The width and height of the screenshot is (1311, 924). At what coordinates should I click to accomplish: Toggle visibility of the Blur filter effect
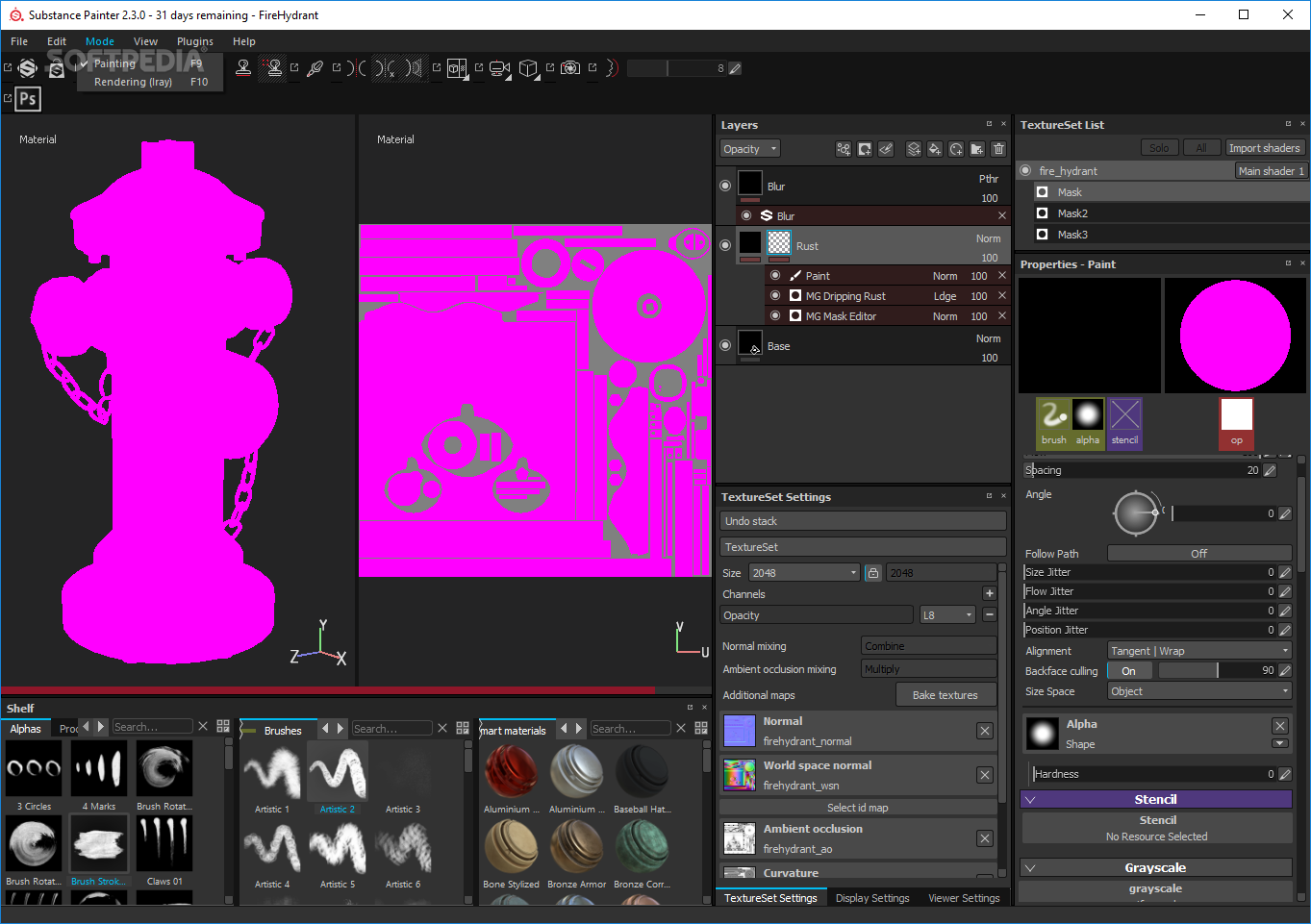tap(746, 215)
